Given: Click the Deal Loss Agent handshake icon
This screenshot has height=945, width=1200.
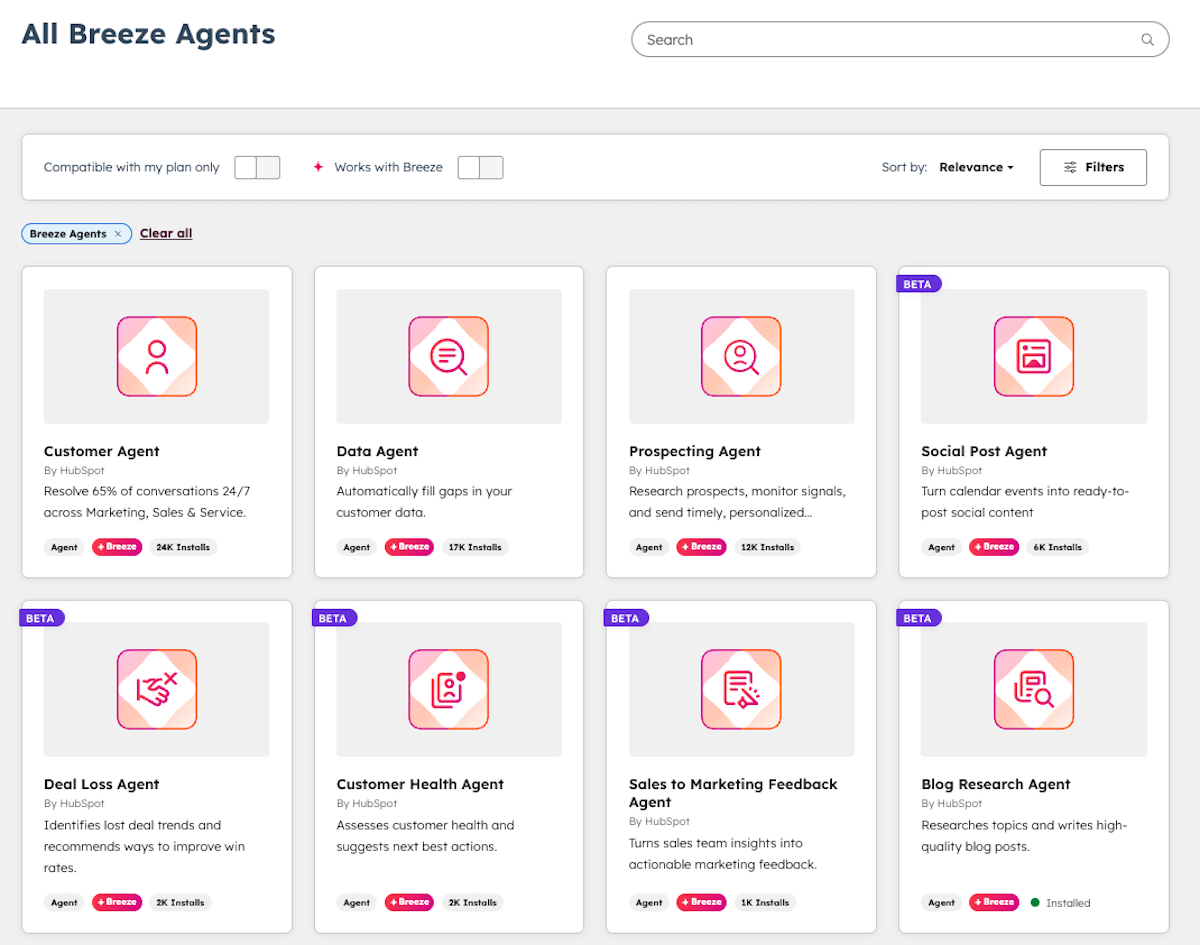Looking at the screenshot, I should [x=156, y=688].
